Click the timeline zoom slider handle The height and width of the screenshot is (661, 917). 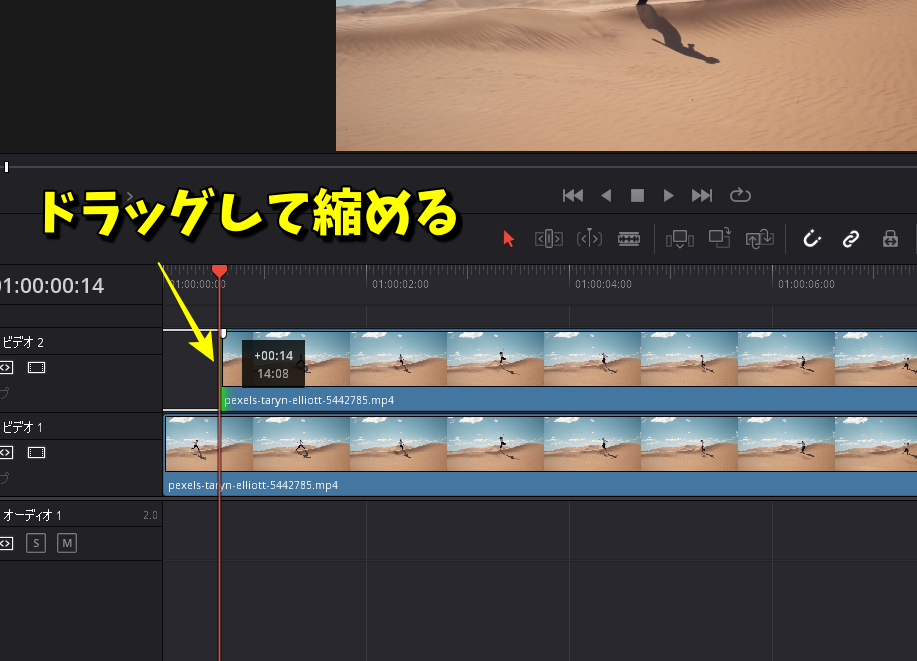(x=7, y=166)
